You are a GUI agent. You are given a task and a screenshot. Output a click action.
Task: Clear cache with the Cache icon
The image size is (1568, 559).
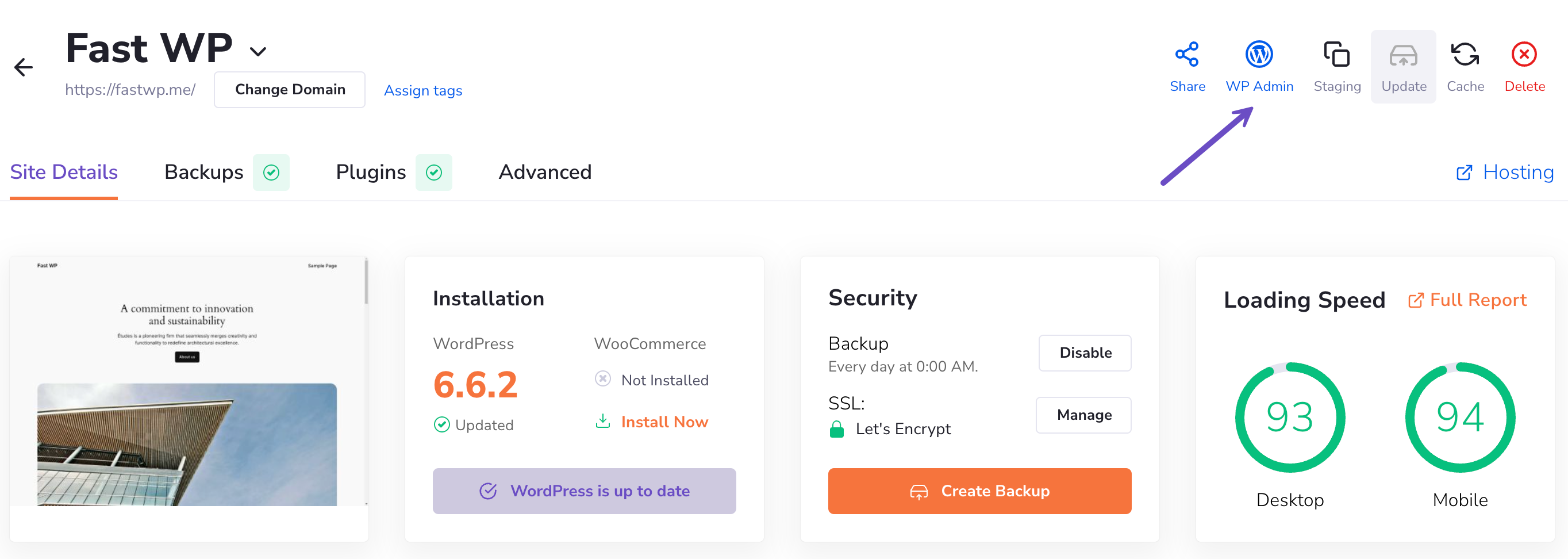click(x=1465, y=55)
